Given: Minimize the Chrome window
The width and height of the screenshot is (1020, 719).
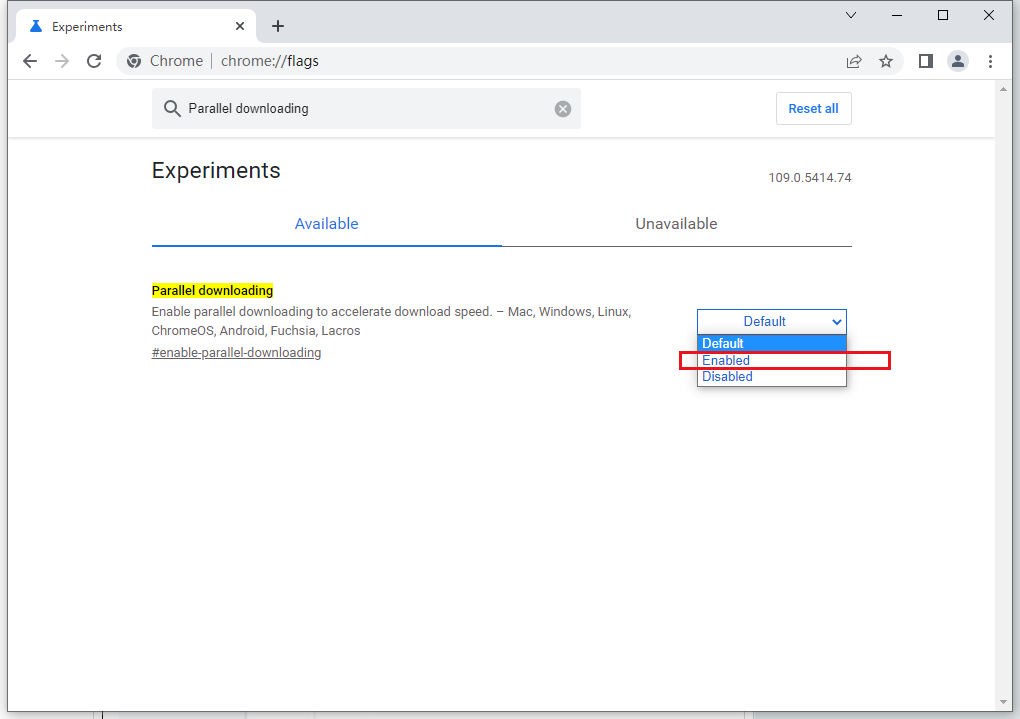Looking at the screenshot, I should pos(897,15).
